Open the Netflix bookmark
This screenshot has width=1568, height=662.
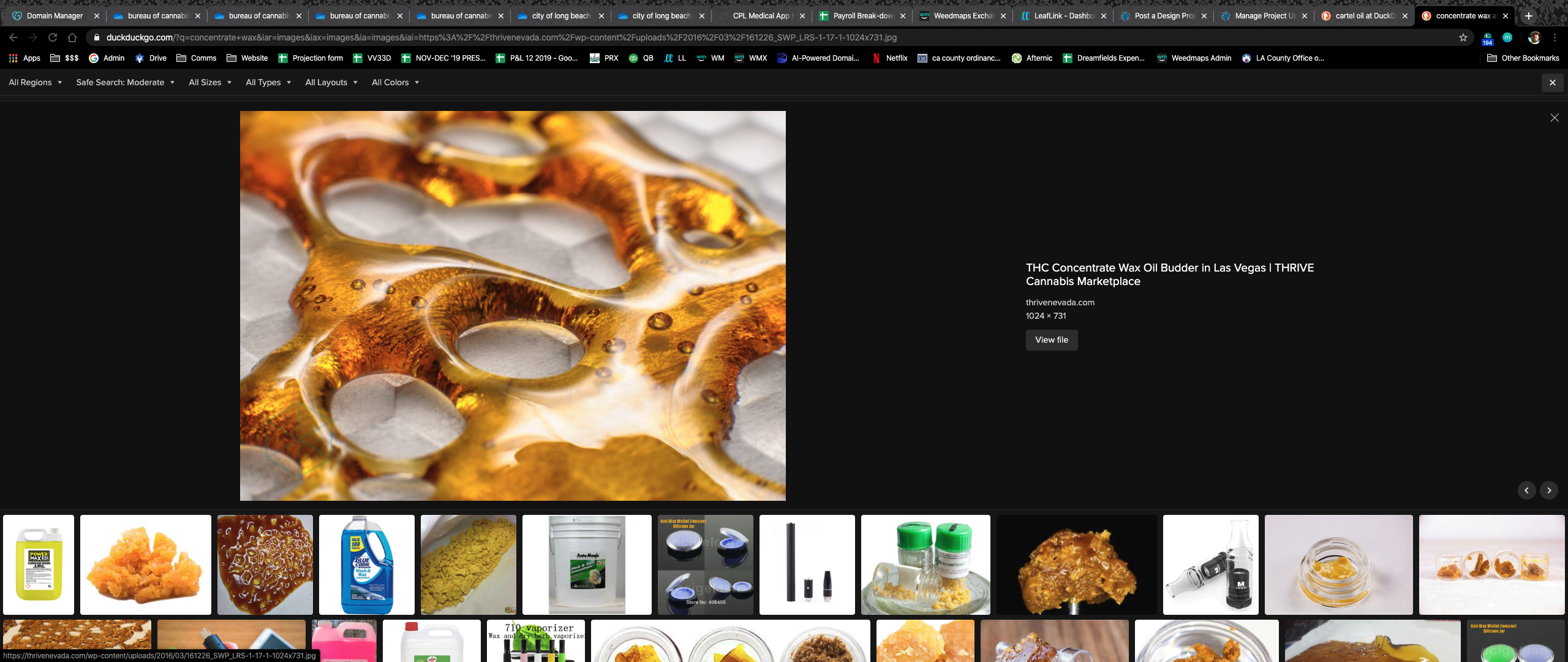890,58
